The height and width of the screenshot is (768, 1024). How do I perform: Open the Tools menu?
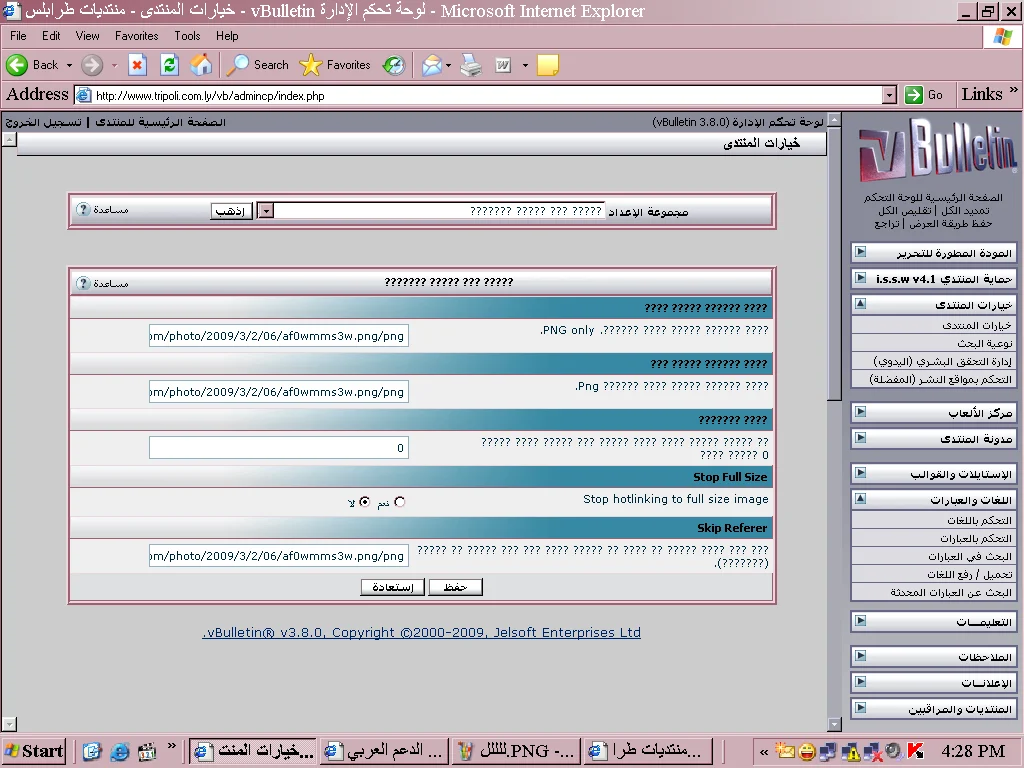pyautogui.click(x=187, y=36)
